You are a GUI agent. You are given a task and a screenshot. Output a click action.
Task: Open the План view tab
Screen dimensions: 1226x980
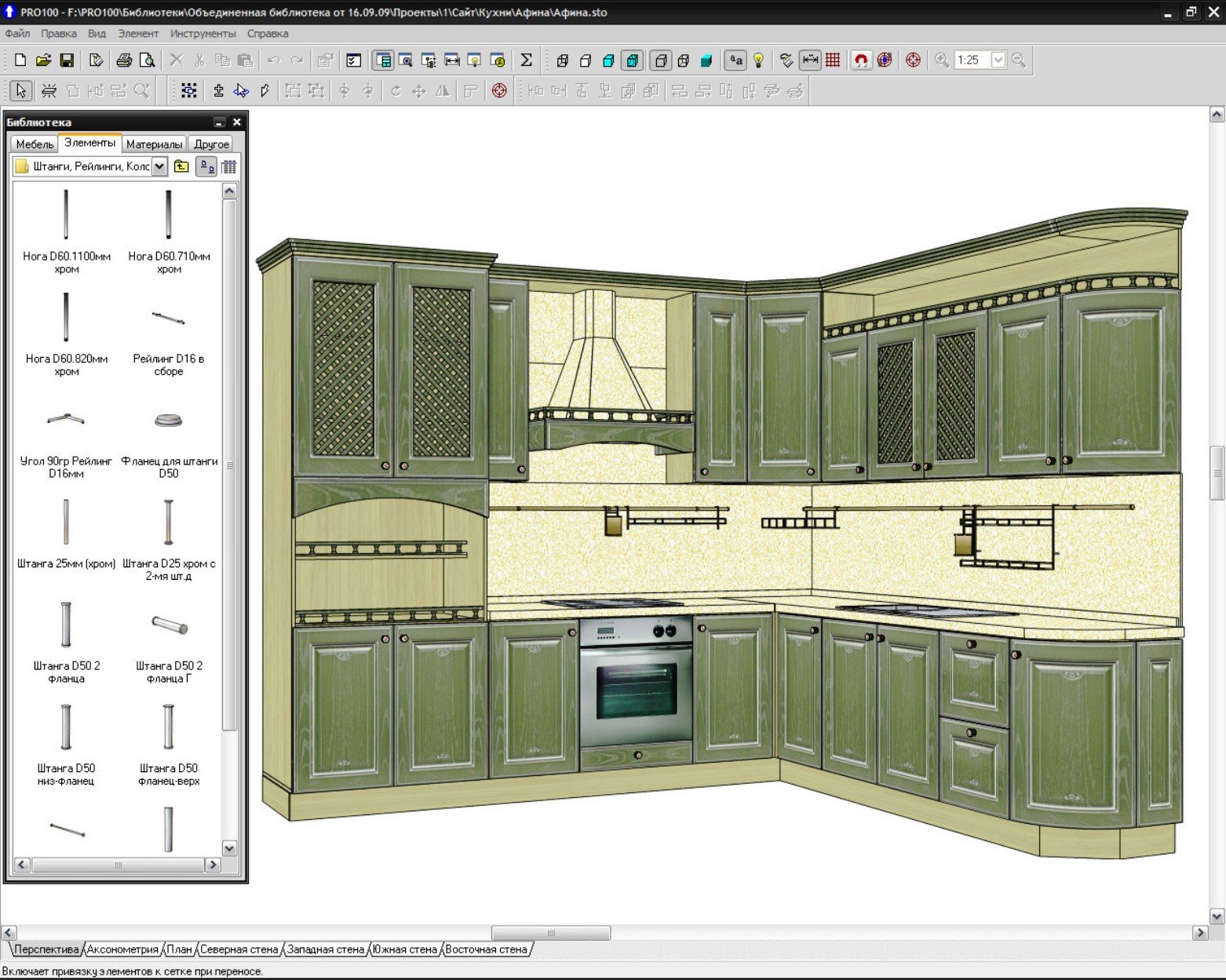(x=179, y=949)
